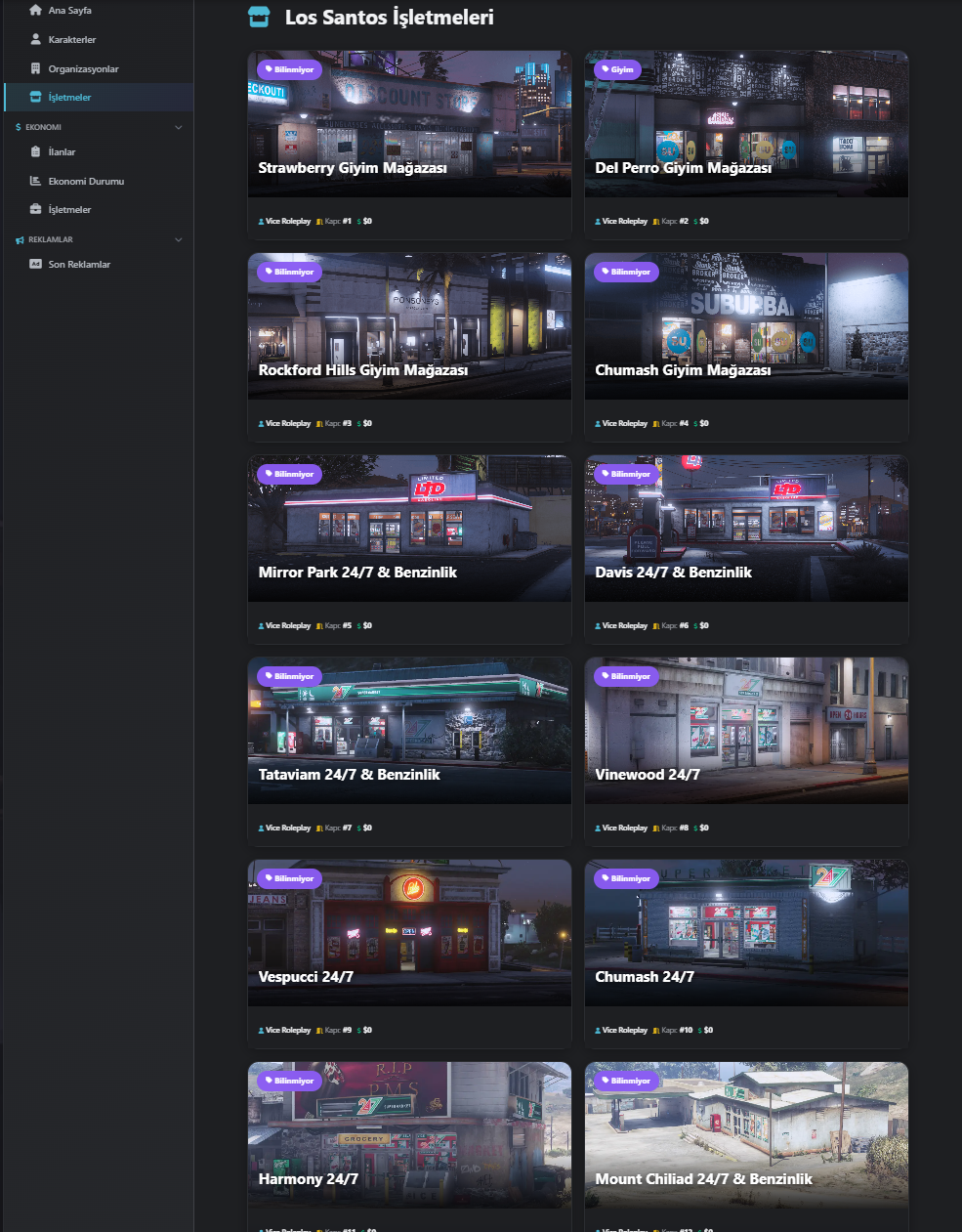Click Kapı #6 under Davis 24/7 & Benzinlik
The width and height of the screenshot is (962, 1232).
[x=675, y=626]
